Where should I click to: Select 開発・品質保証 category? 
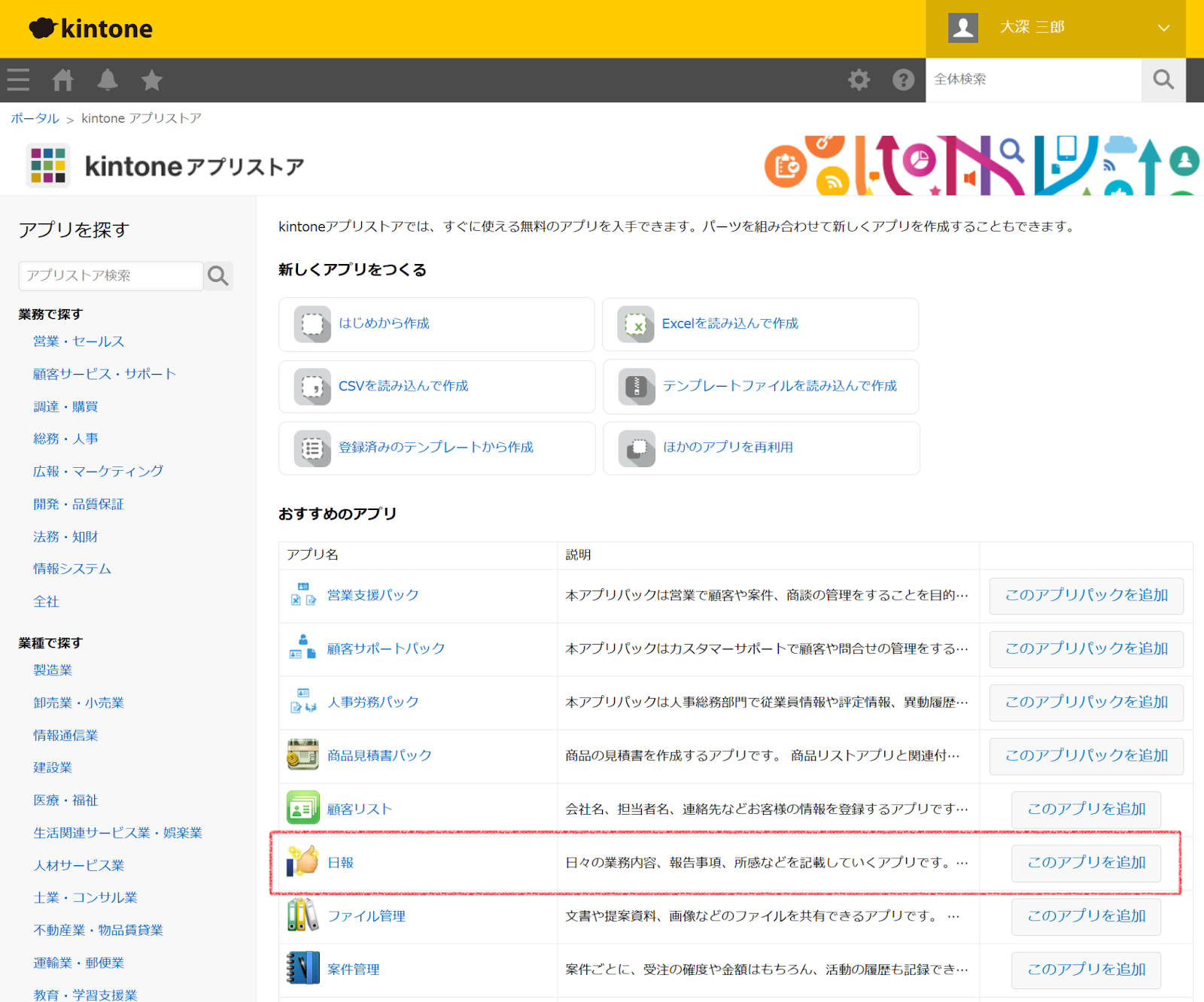click(x=78, y=504)
